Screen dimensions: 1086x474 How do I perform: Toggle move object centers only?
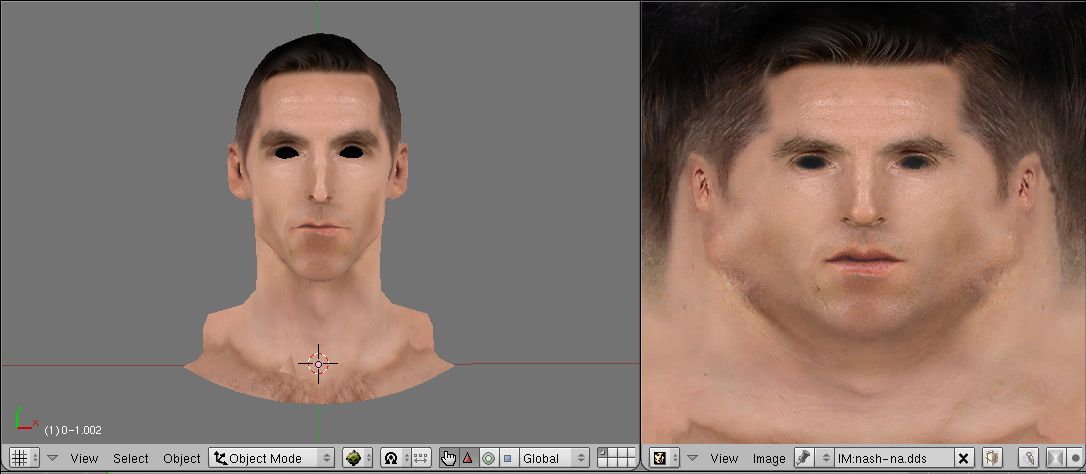coord(420,458)
